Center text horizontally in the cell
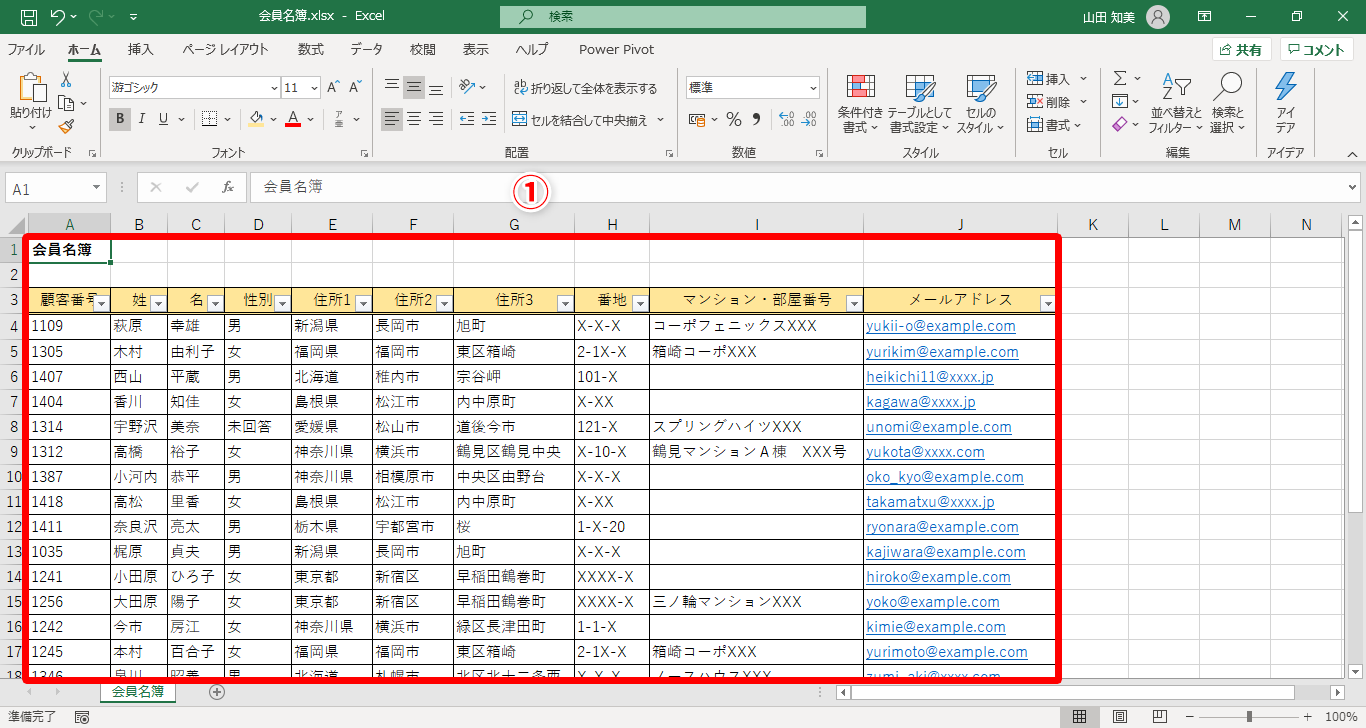 (x=414, y=119)
